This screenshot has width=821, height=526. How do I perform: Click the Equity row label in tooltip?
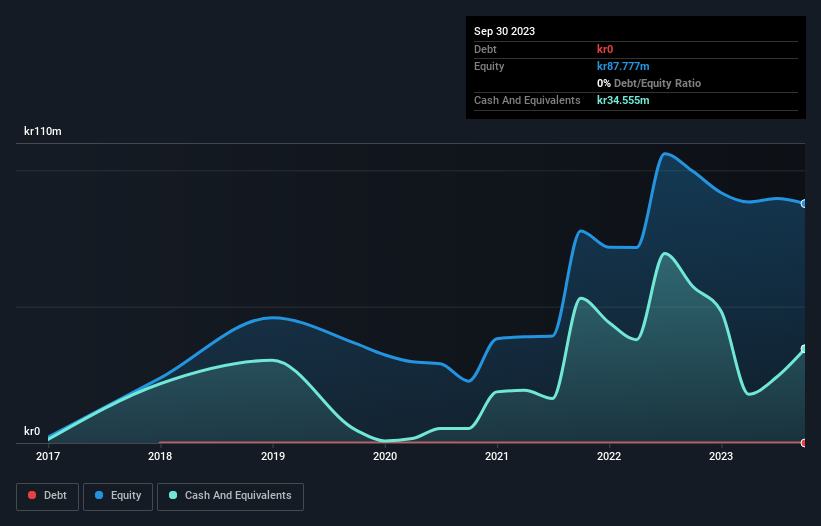pos(489,66)
